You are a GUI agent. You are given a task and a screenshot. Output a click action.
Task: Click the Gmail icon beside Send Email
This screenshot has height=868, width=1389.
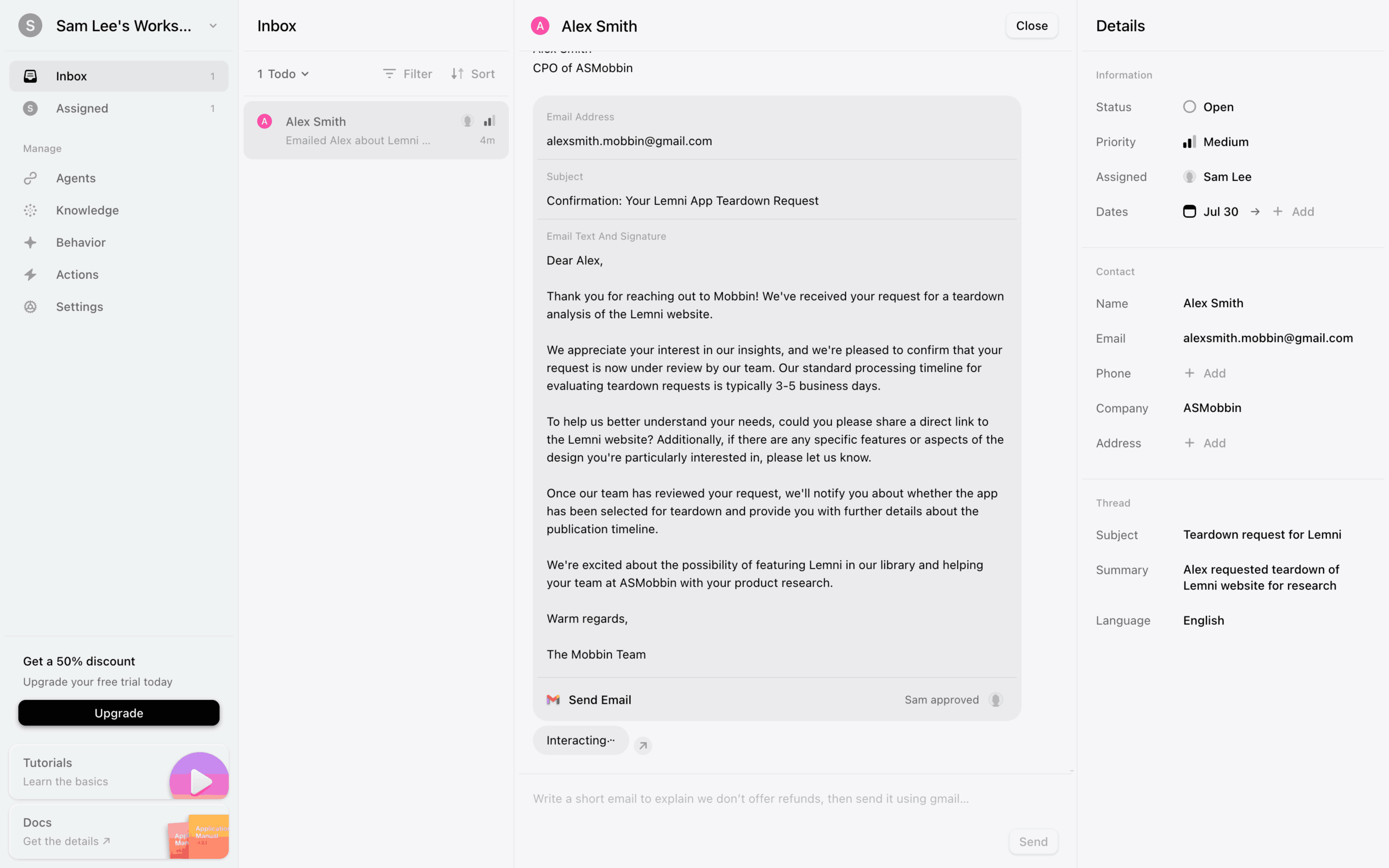[553, 699]
